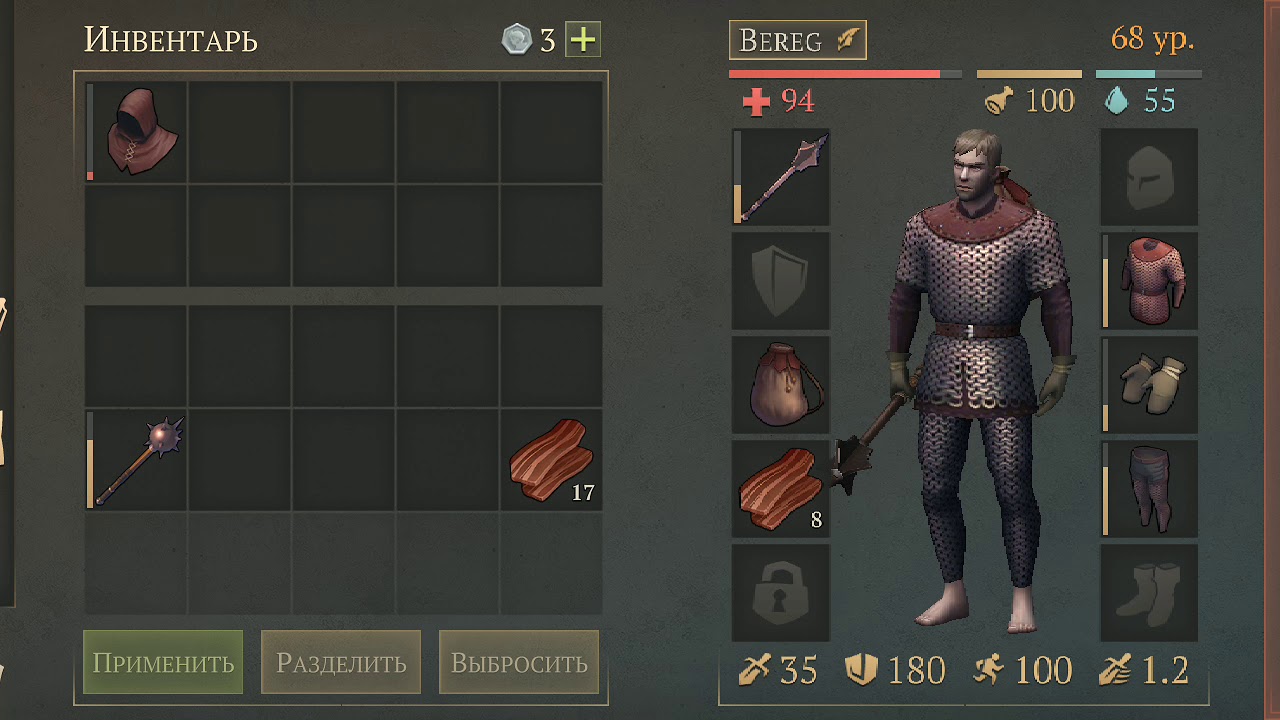Image resolution: width=1280 pixels, height=720 pixels.
Task: Select the empty helmet slot
Action: (1149, 177)
